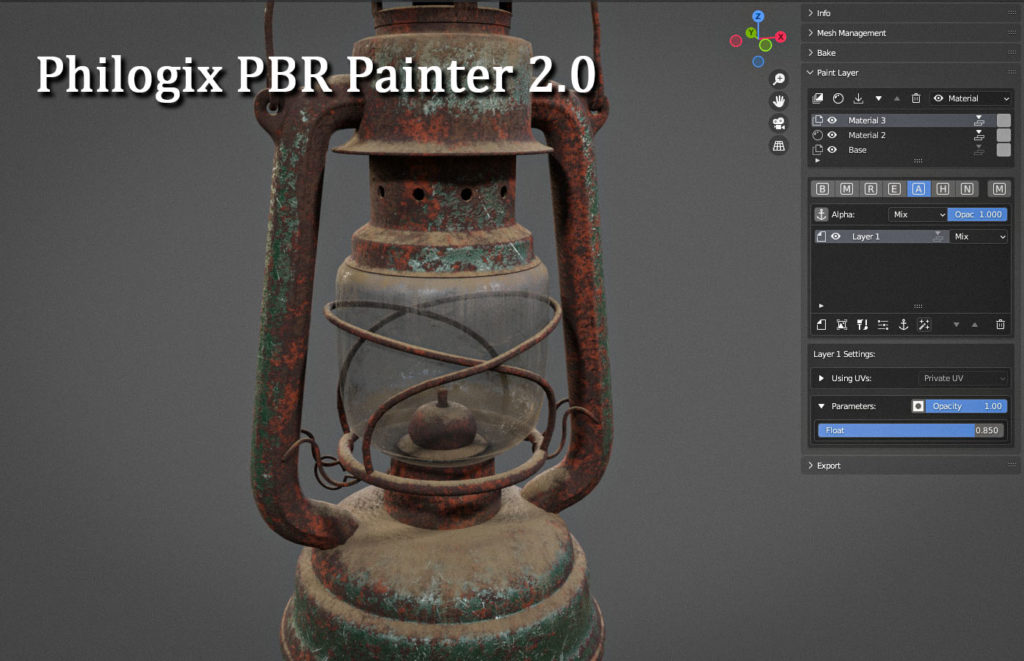The image size is (1024, 661).
Task: Switch perspective with the grid icon
Action: coord(779,146)
